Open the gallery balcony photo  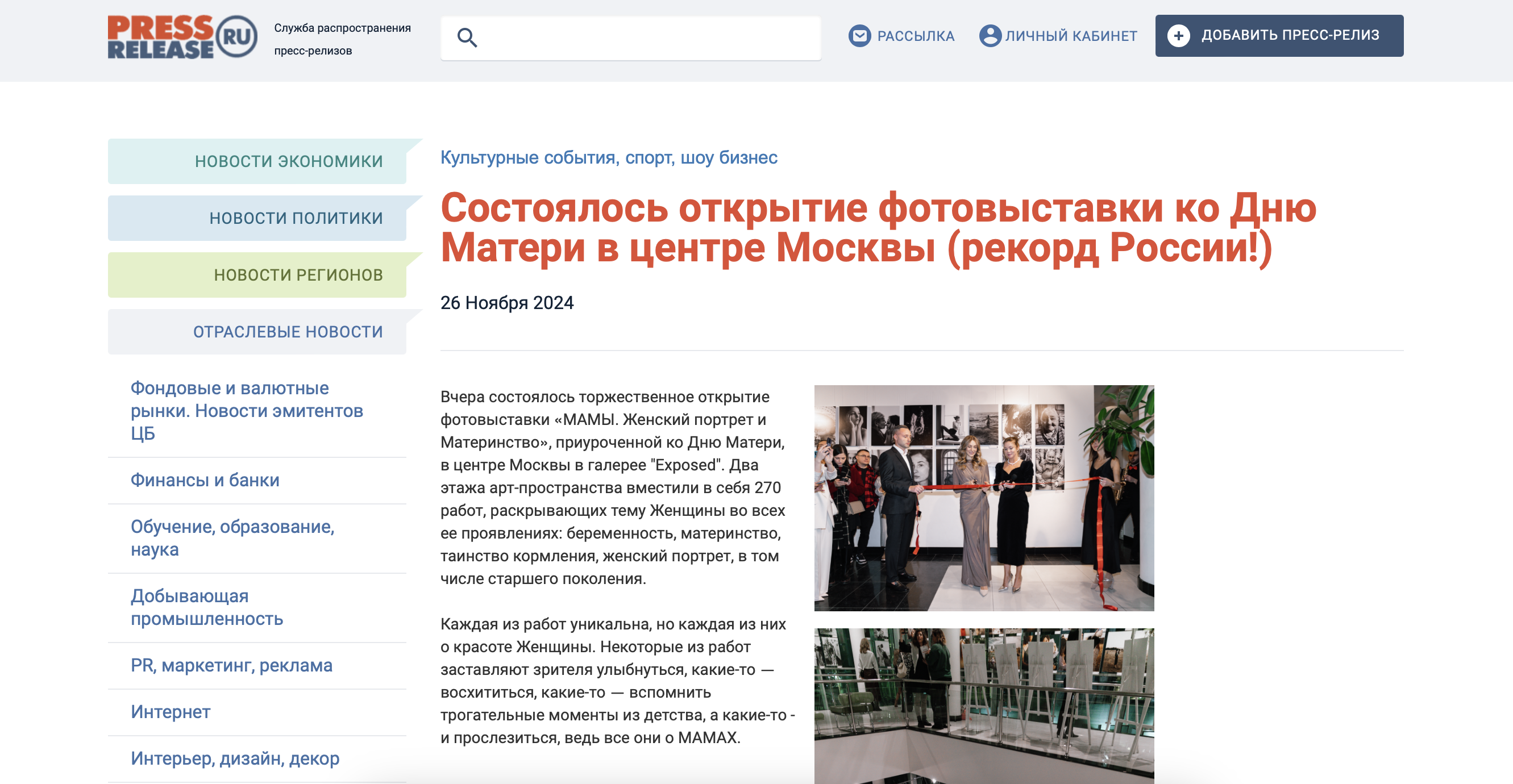click(x=984, y=706)
